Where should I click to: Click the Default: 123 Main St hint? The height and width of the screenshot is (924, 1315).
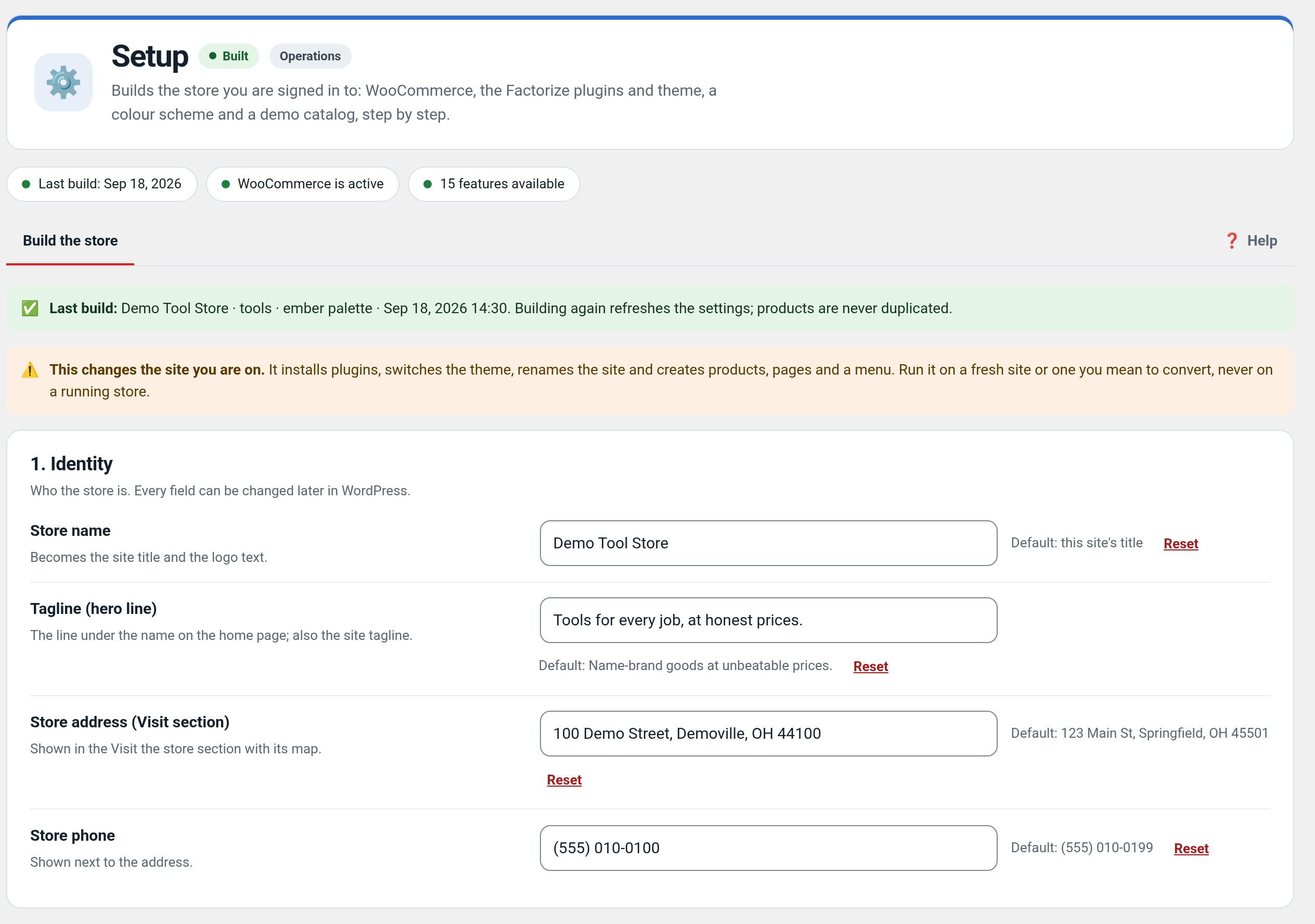click(1139, 733)
